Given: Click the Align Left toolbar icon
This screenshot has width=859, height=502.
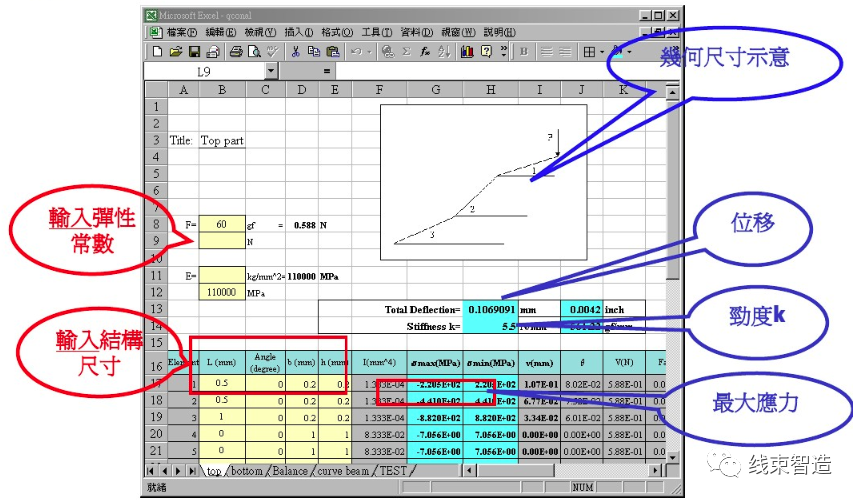Looking at the screenshot, I should (x=547, y=52).
